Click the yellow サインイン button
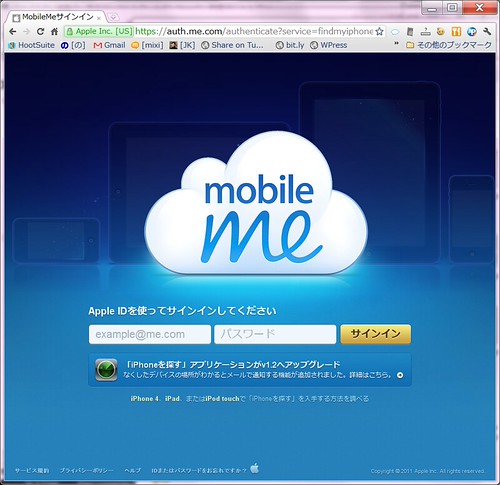The height and width of the screenshot is (485, 500). coord(376,334)
